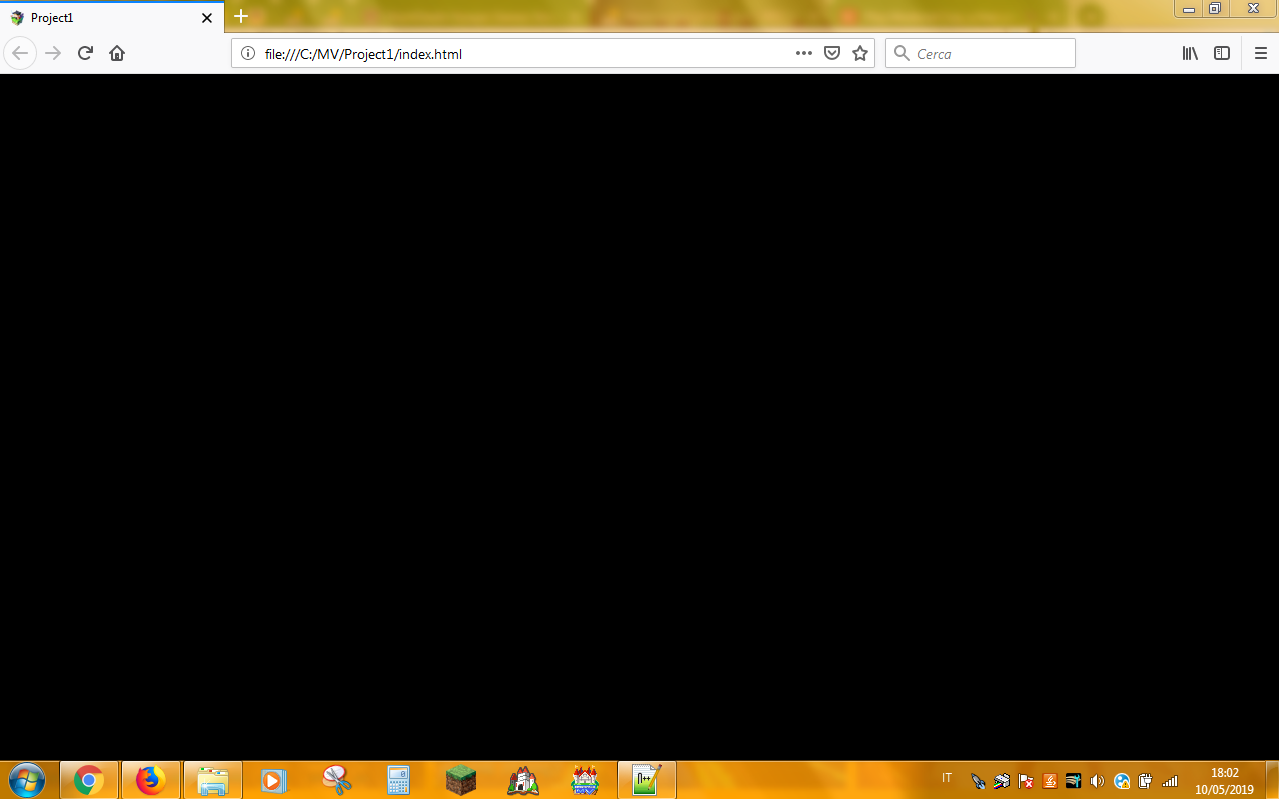Go back using the browser back arrow

coord(20,53)
